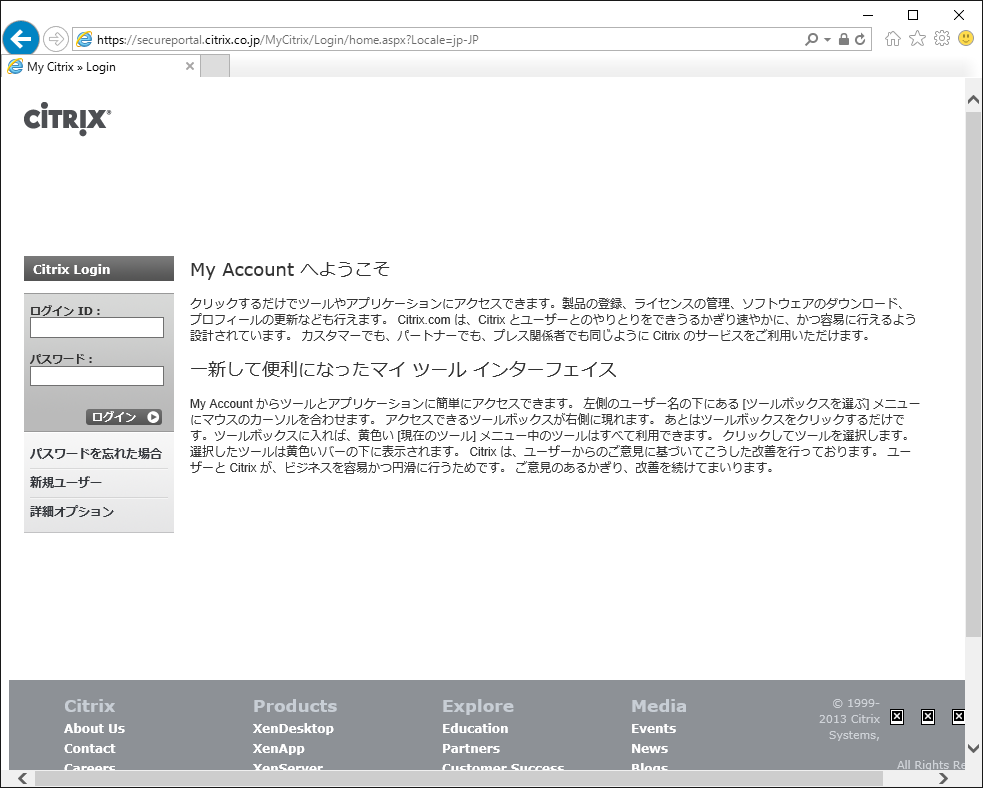Viewport: 983px width, 788px height.
Task: Switch to the My Citrix » Login tab
Action: click(90, 67)
